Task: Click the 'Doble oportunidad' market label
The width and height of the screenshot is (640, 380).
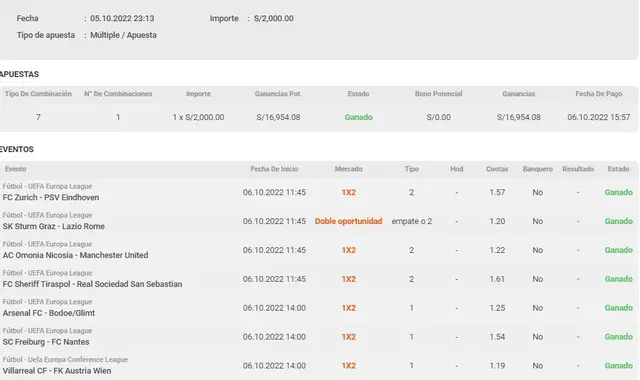Action: click(349, 221)
